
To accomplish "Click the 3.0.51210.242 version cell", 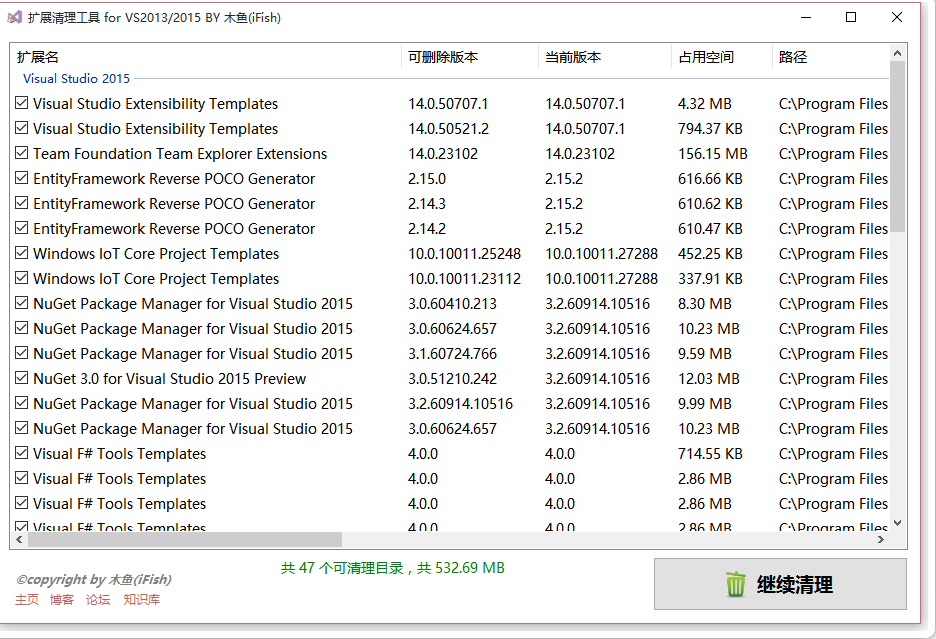I will [x=452, y=379].
